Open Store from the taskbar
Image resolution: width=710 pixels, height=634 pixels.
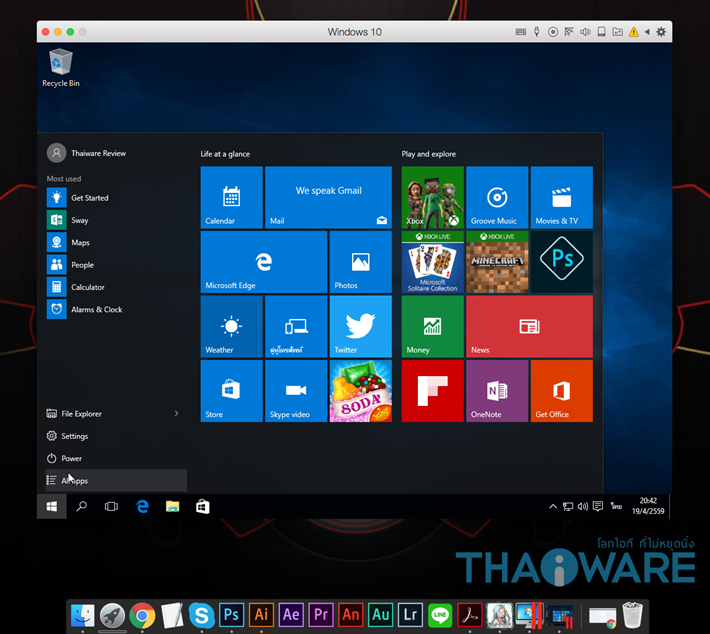[202, 506]
